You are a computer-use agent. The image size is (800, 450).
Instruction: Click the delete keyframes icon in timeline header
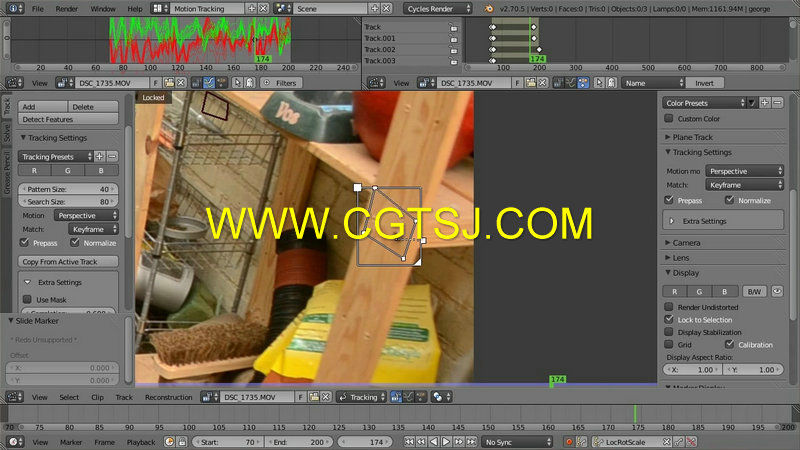pos(691,442)
